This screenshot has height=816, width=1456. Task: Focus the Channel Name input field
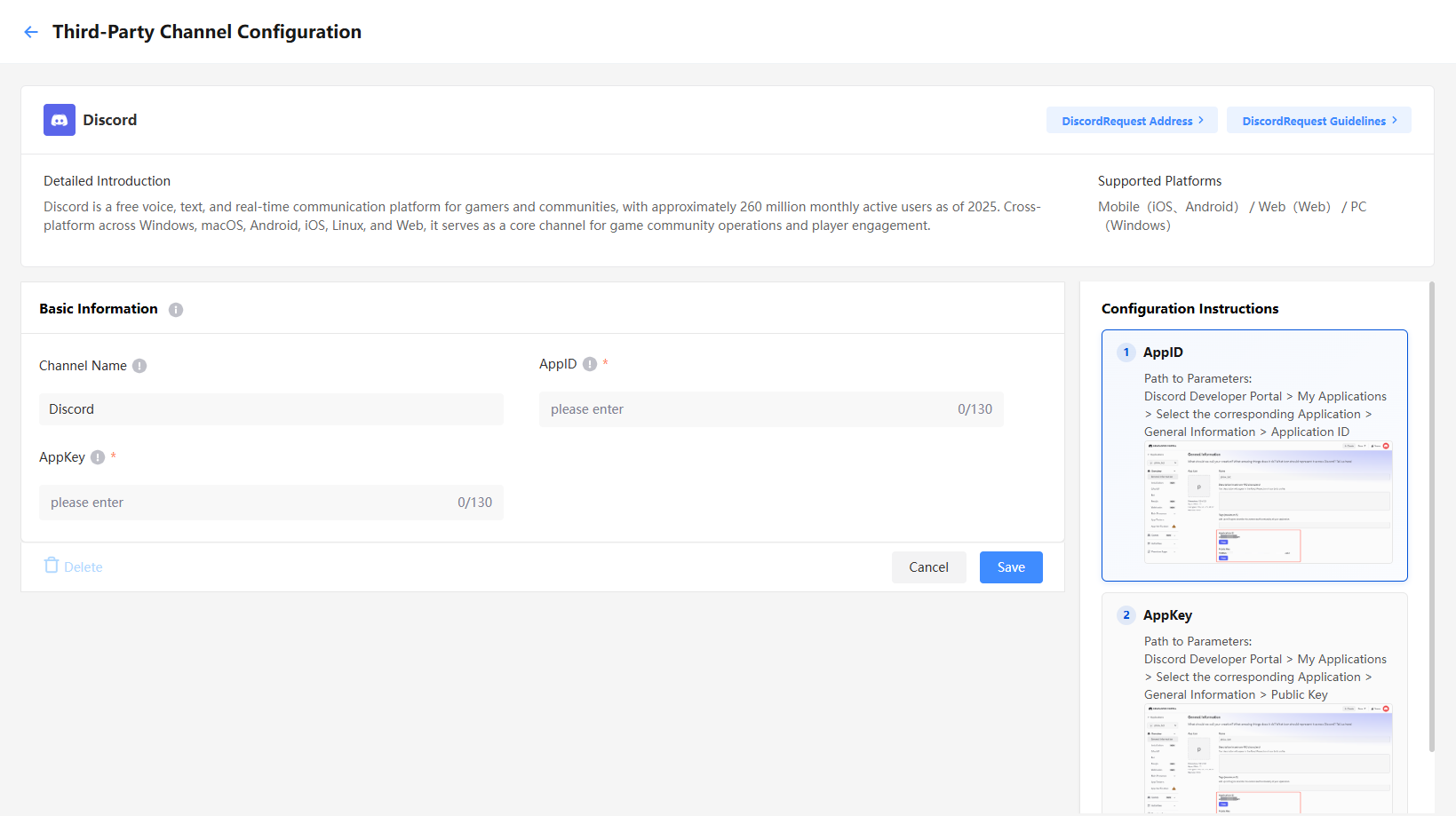271,409
